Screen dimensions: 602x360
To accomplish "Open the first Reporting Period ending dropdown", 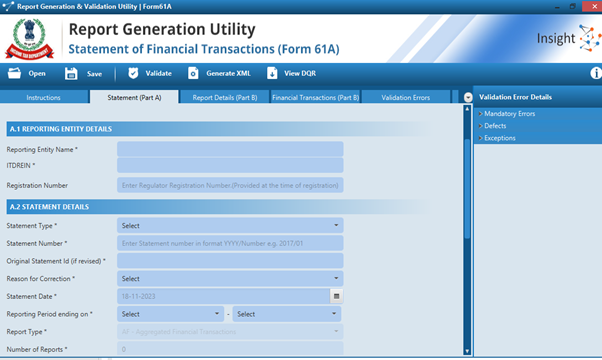I will pyautogui.click(x=170, y=314).
